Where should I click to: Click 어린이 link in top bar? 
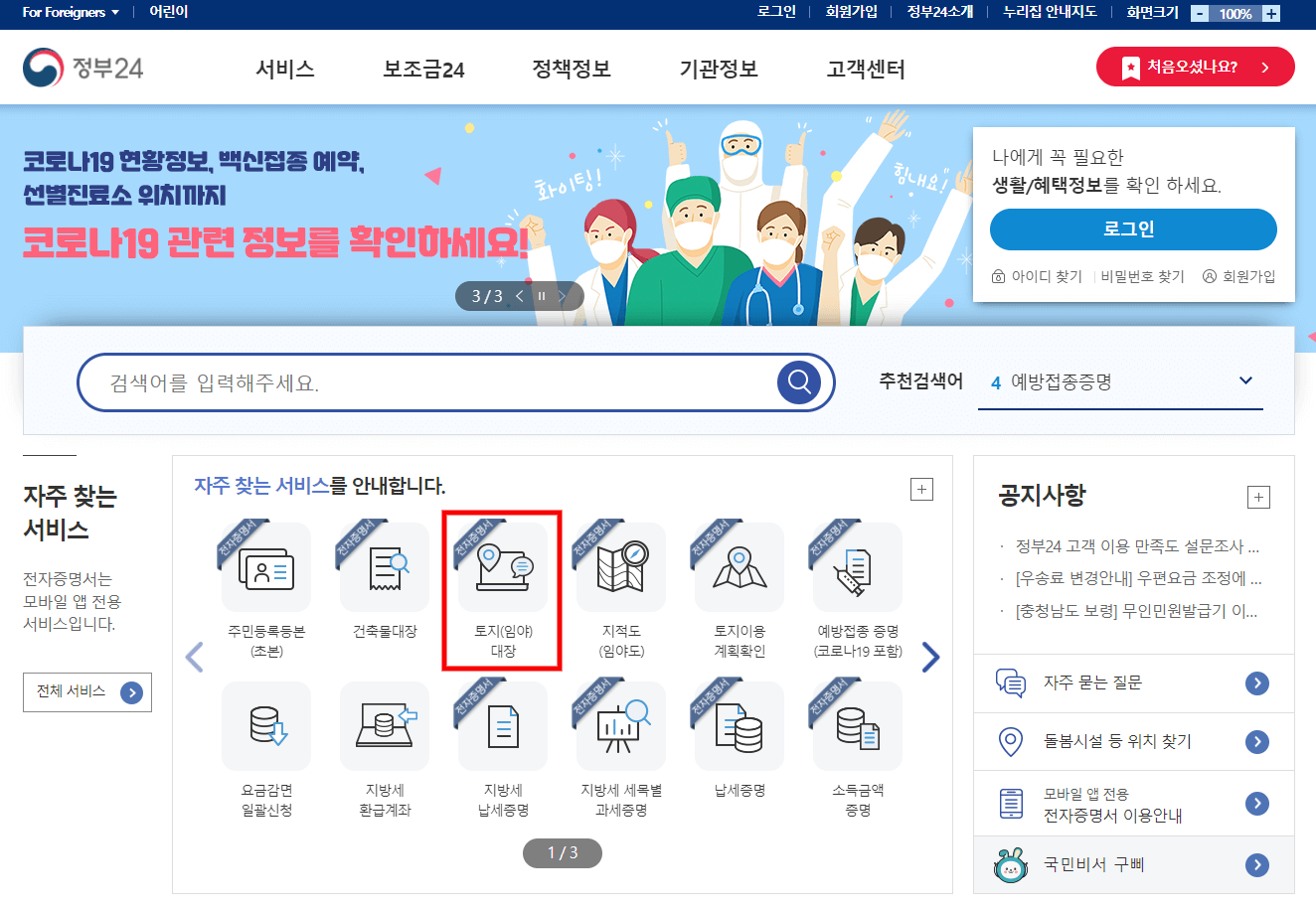pyautogui.click(x=169, y=12)
